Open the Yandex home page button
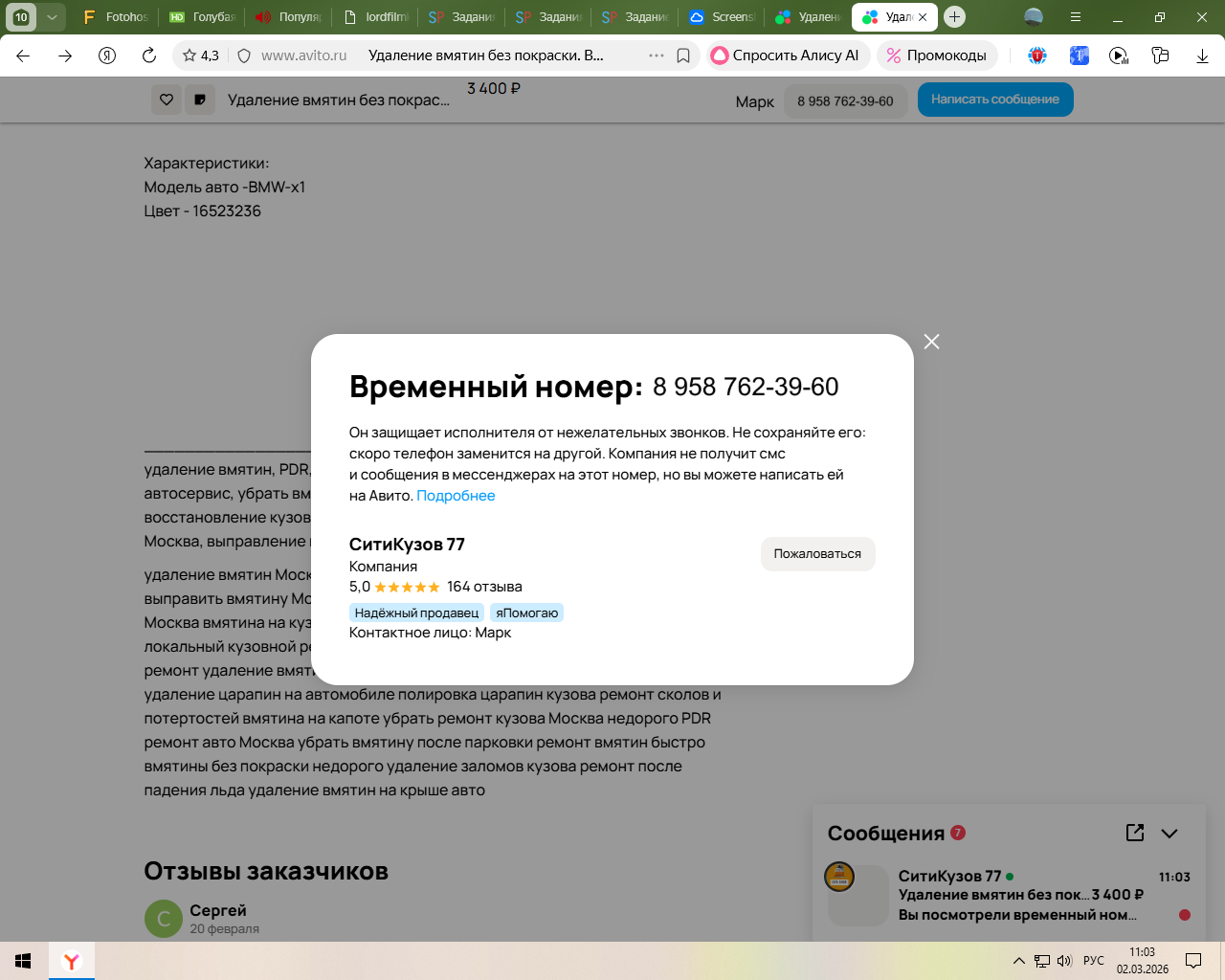Viewport: 1225px width, 980px height. coord(107,56)
